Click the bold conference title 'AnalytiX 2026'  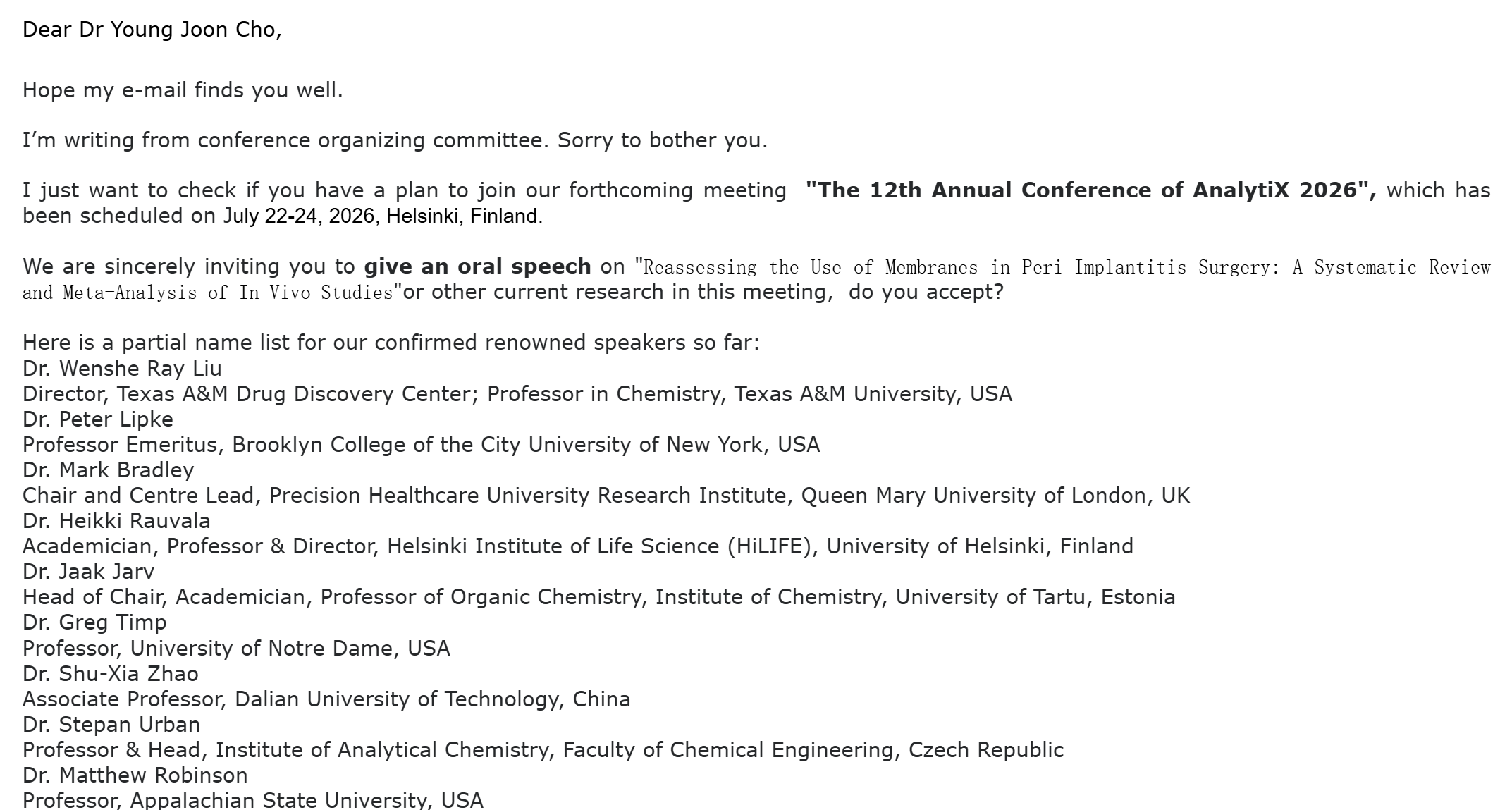click(1274, 190)
